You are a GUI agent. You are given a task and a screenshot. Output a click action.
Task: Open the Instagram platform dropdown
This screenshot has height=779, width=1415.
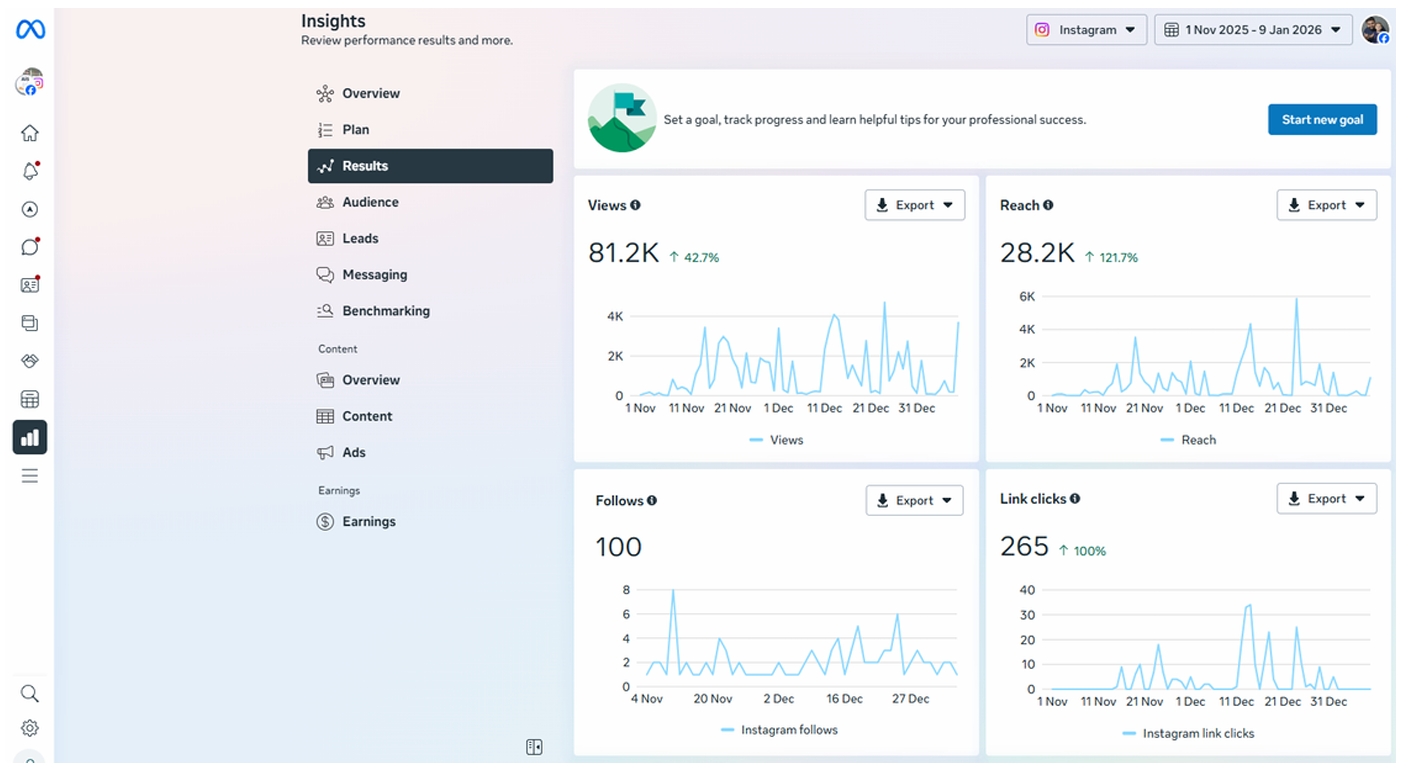[1086, 30]
